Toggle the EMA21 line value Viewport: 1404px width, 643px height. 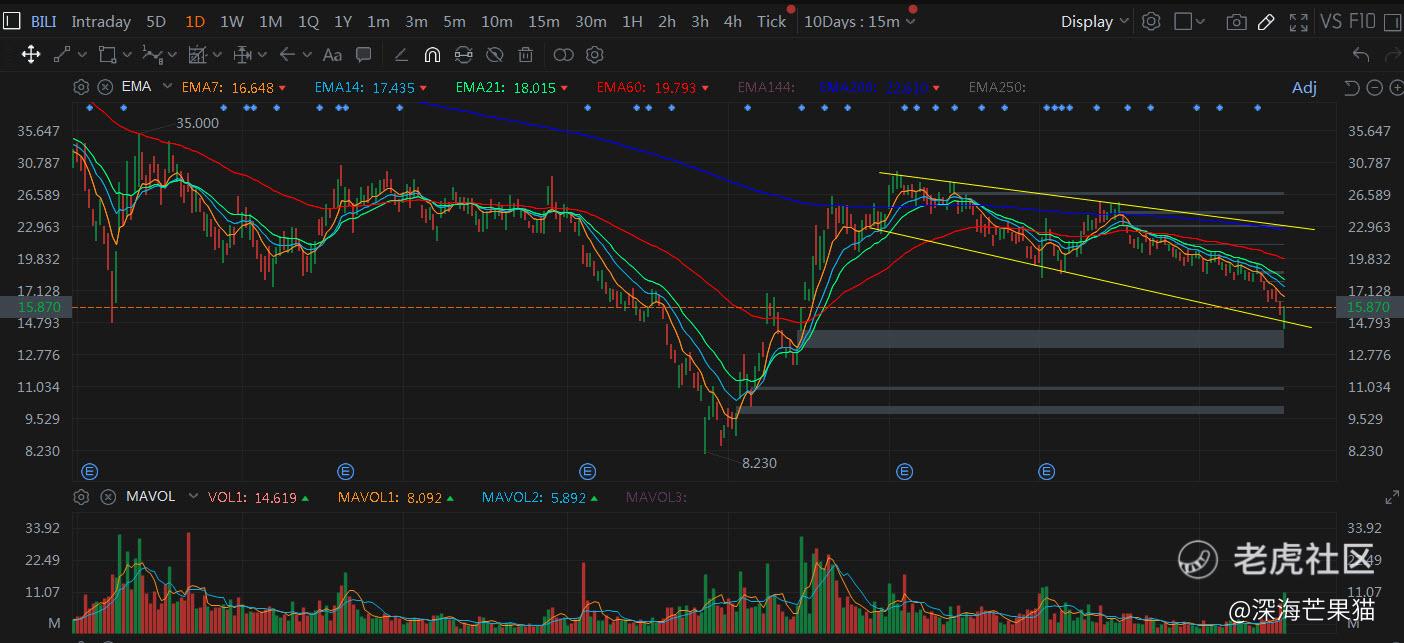pos(511,88)
